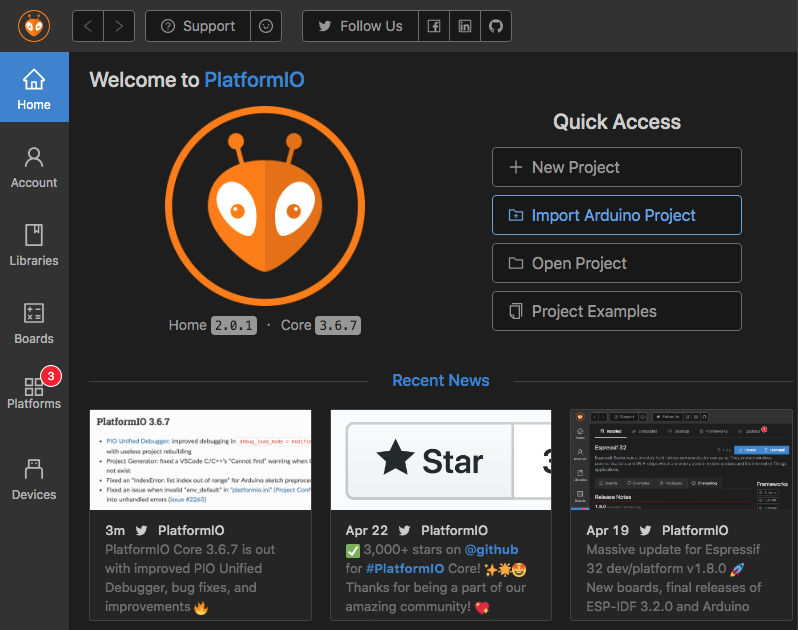Click the smiley feedback icon

(266, 26)
